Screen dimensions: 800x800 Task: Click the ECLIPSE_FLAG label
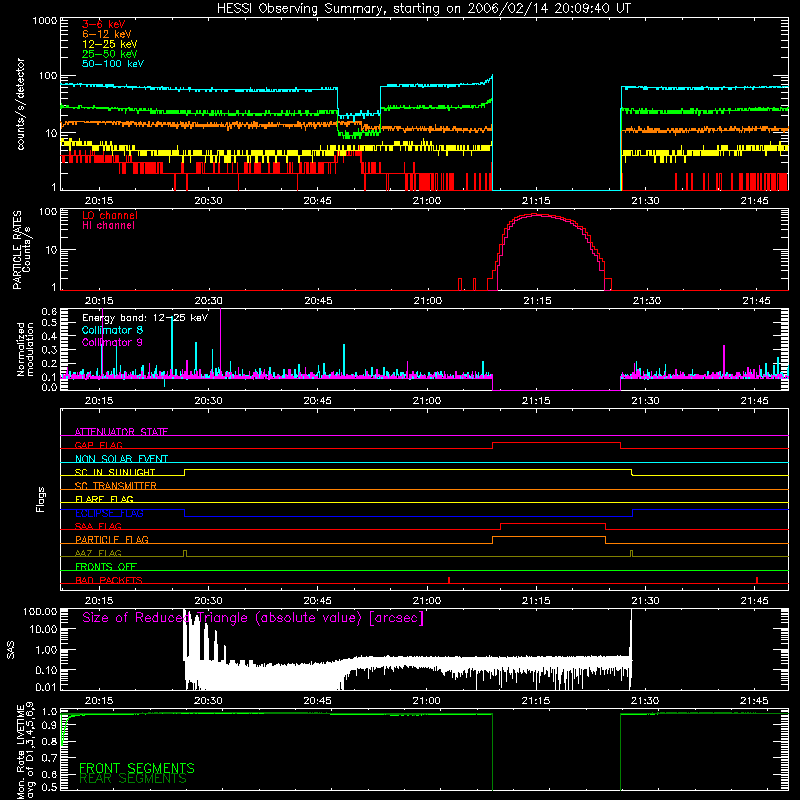click(109, 513)
